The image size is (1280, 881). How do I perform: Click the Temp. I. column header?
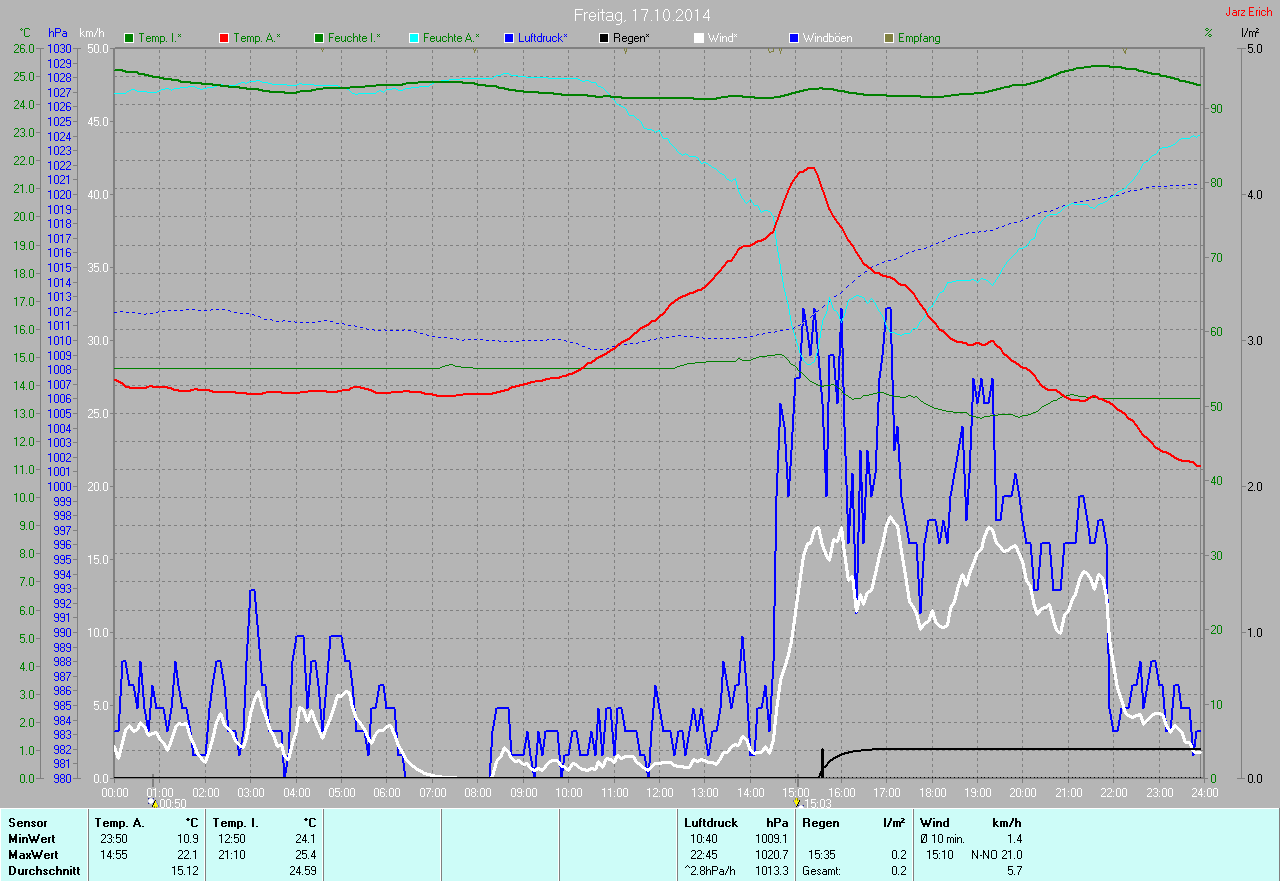pyautogui.click(x=234, y=822)
